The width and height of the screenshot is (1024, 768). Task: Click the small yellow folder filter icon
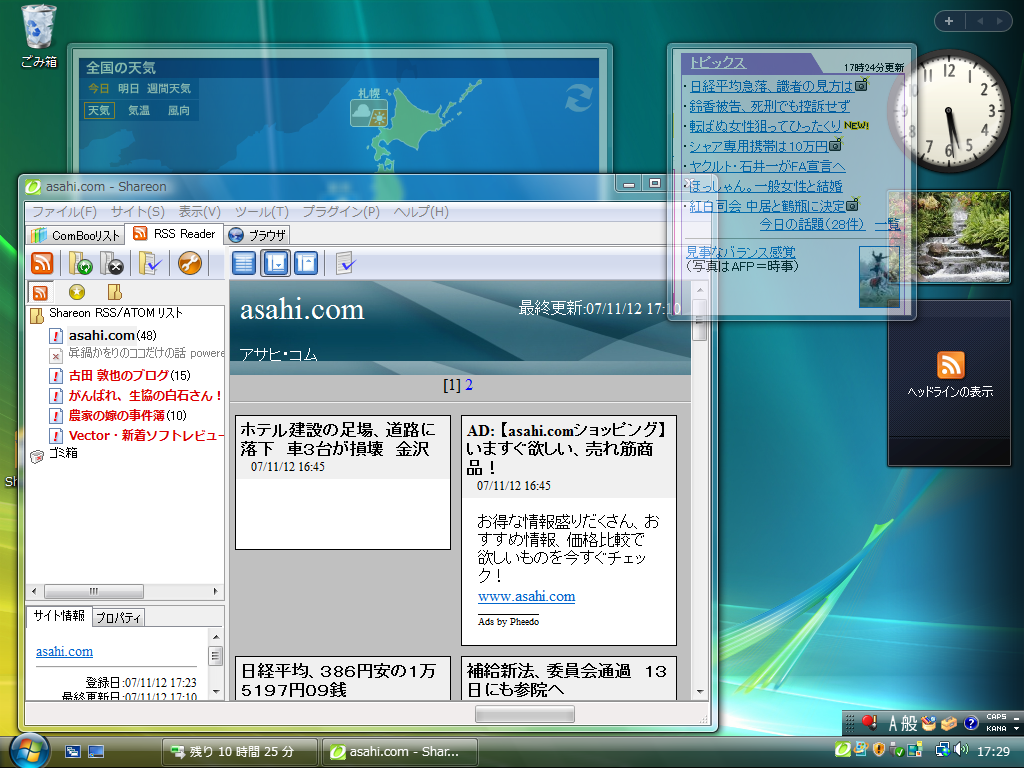[115, 292]
